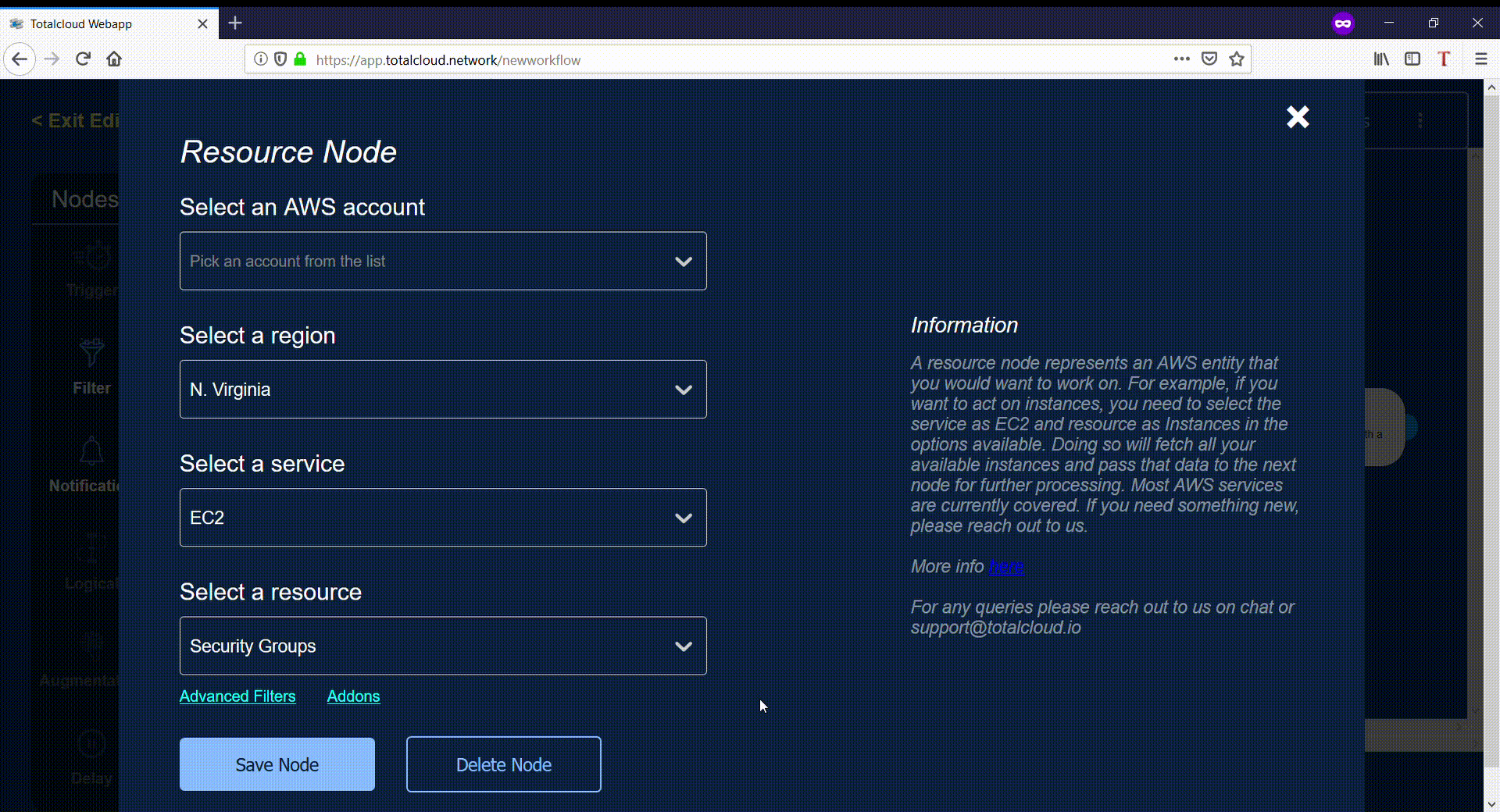This screenshot has width=1500, height=812.
Task: Click the page scrollbar up arrow
Action: click(1491, 87)
